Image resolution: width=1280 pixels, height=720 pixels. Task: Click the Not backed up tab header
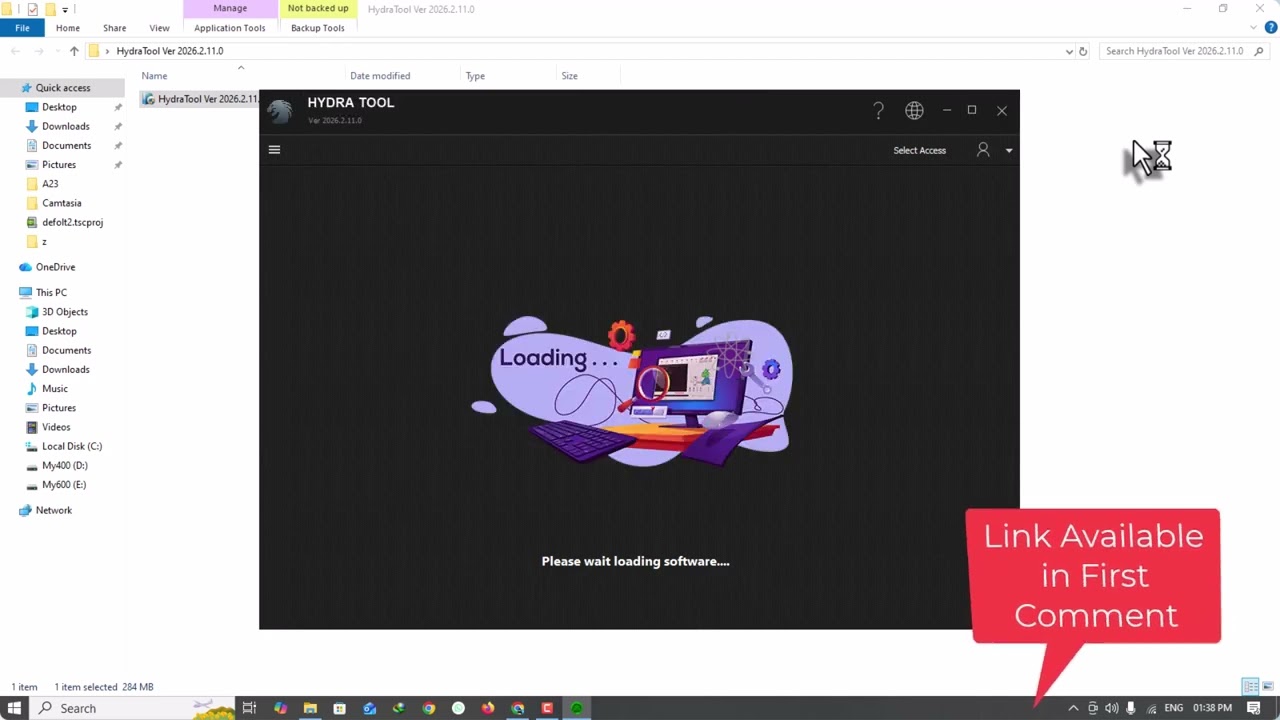[318, 8]
